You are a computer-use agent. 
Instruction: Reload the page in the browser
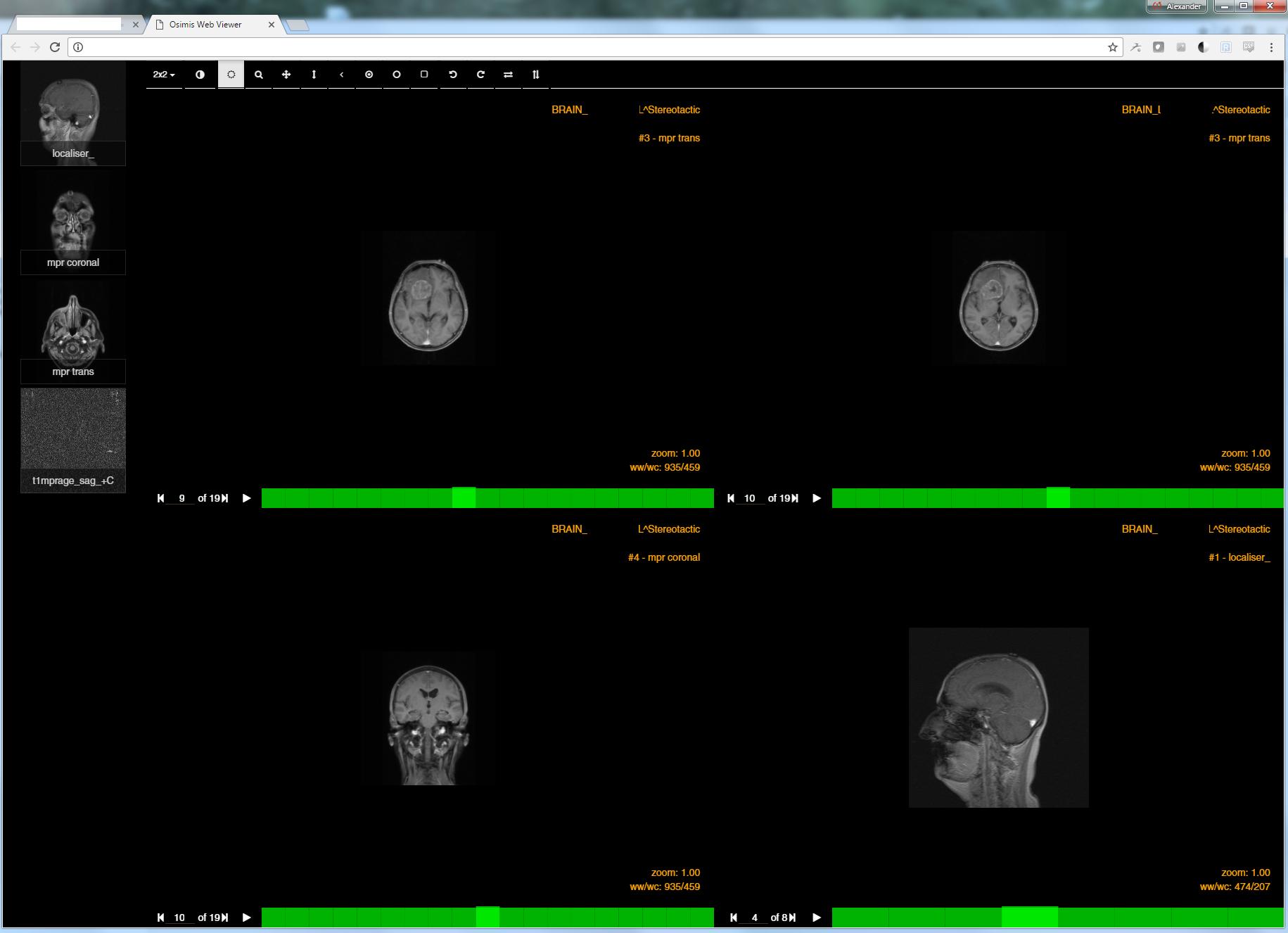point(55,47)
